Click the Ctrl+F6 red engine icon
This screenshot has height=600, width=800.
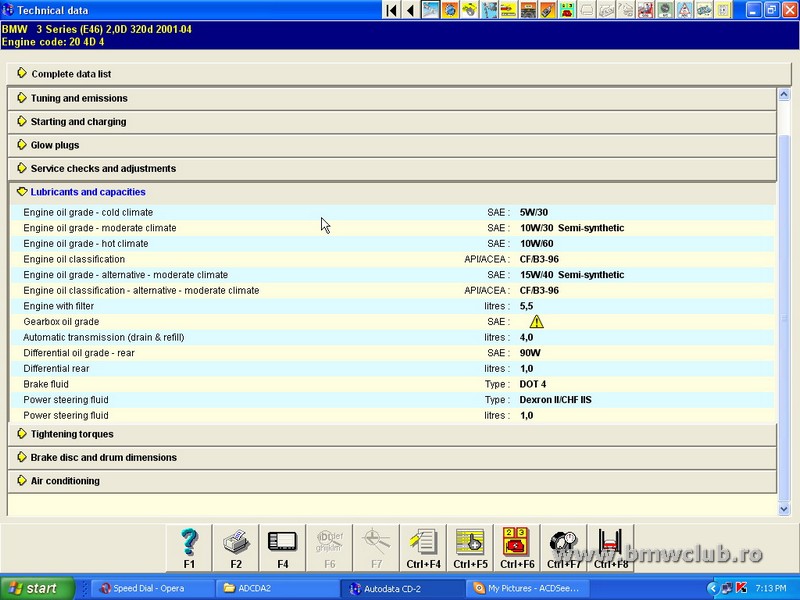516,548
